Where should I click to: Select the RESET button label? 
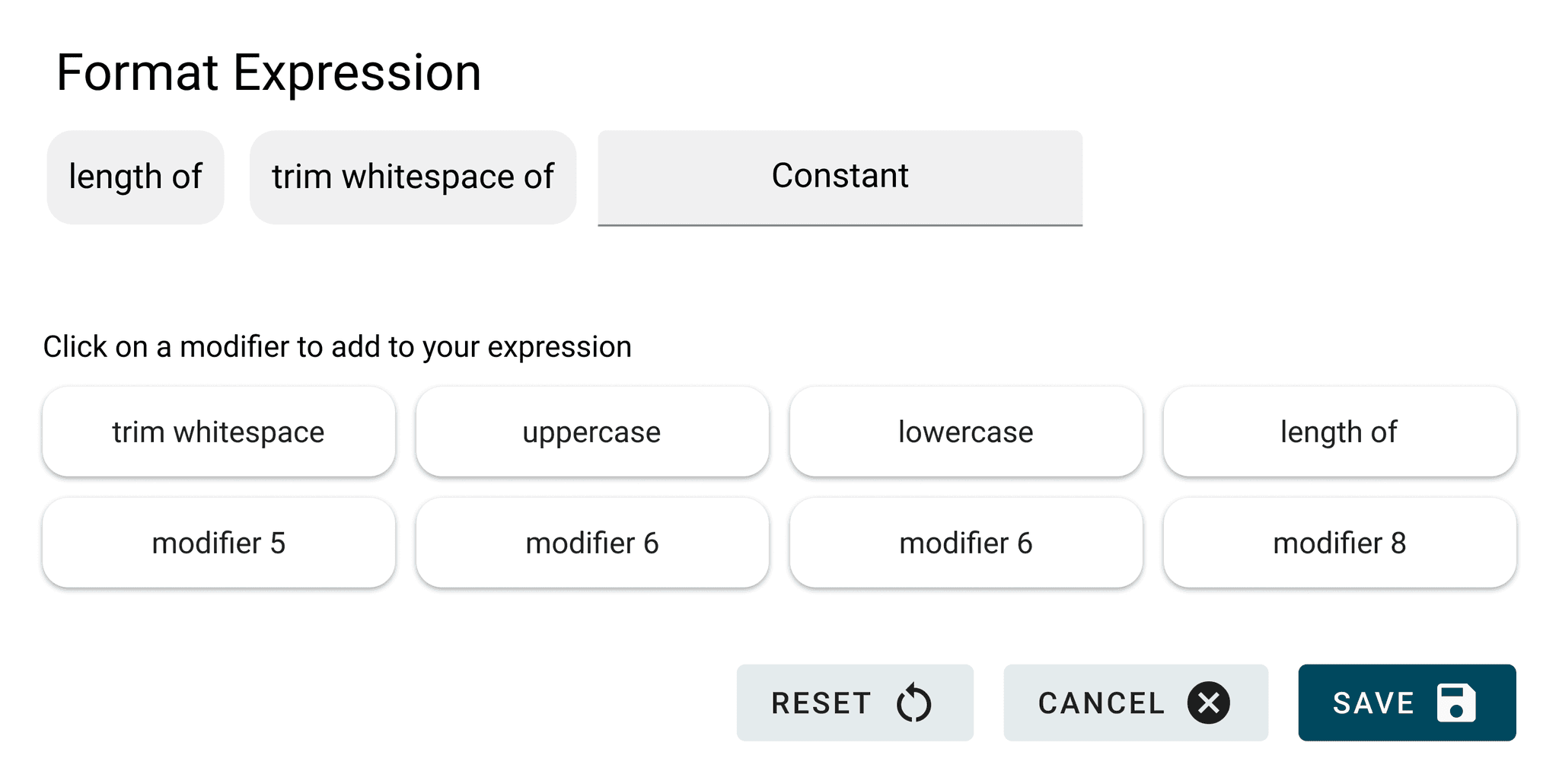pos(821,703)
